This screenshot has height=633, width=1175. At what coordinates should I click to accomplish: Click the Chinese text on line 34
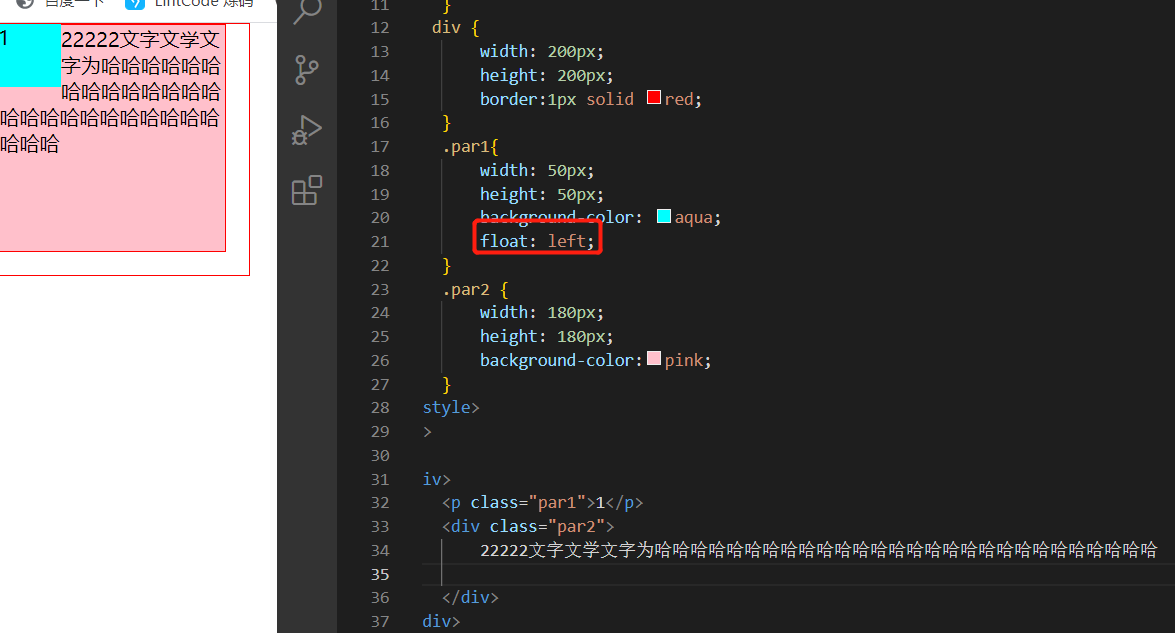tap(818, 551)
